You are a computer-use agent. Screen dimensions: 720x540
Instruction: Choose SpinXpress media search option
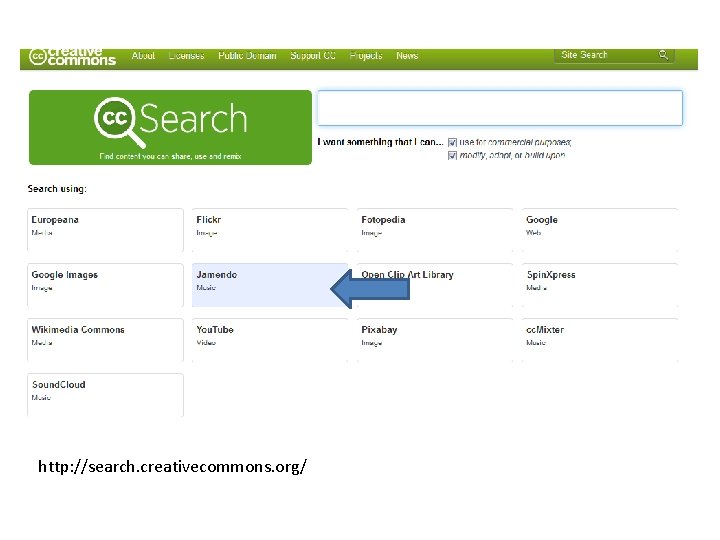[600, 285]
